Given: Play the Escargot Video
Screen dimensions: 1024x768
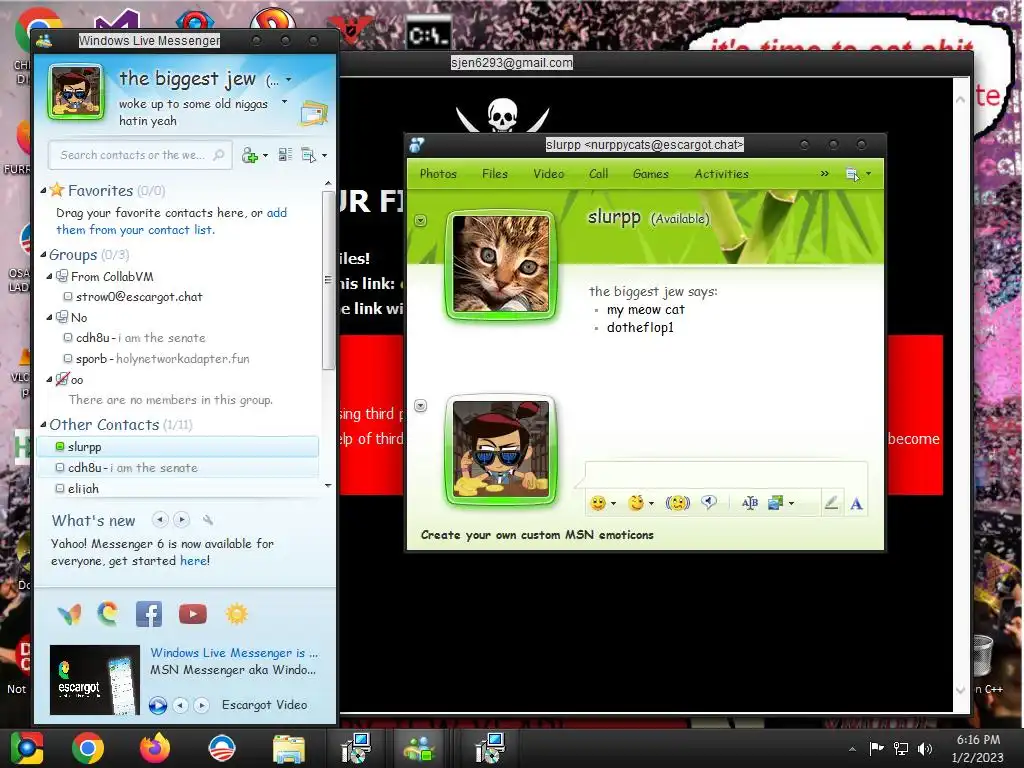Looking at the screenshot, I should click(x=157, y=705).
